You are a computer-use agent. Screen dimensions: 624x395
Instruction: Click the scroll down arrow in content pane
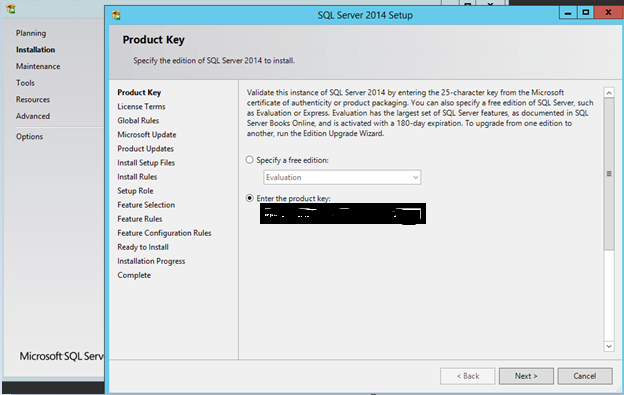click(609, 346)
